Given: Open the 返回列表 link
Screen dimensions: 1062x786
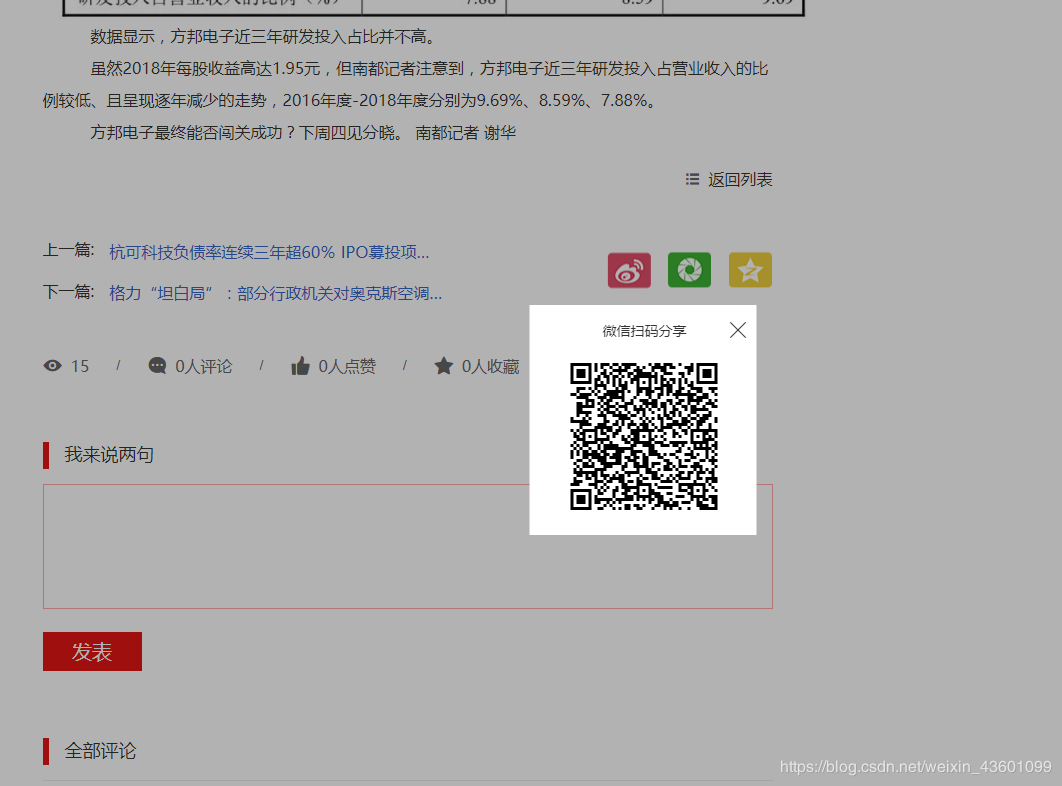Looking at the screenshot, I should tap(740, 180).
